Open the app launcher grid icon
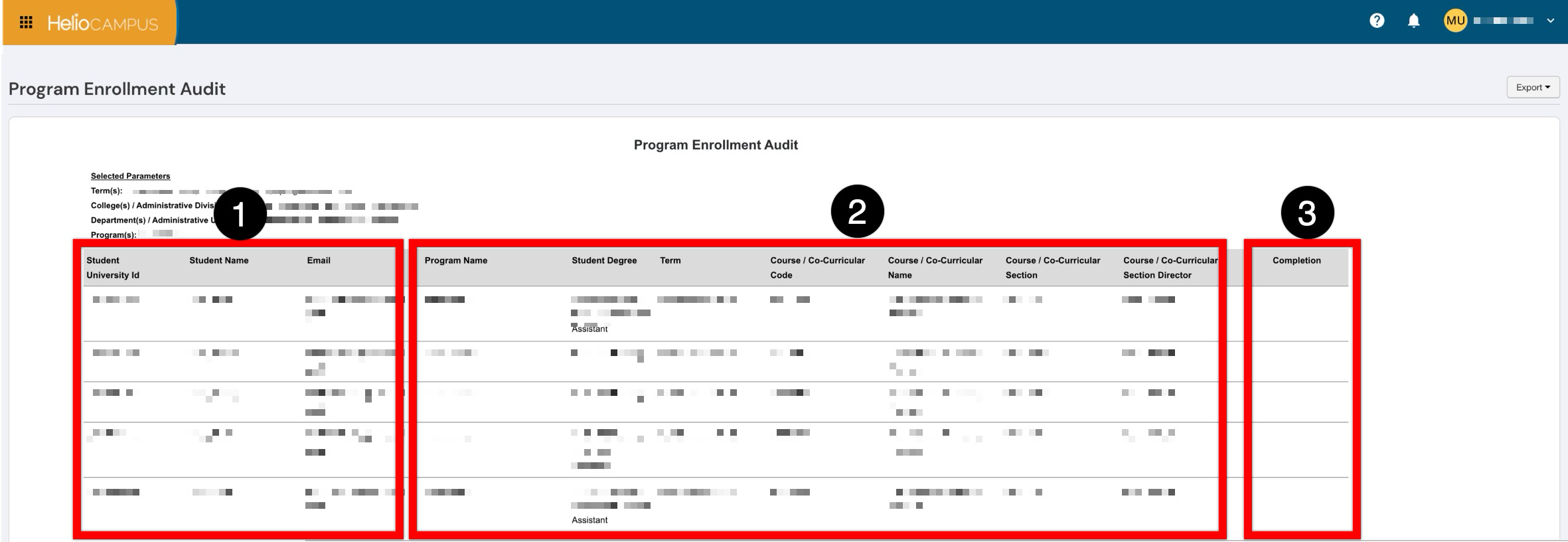 click(x=26, y=23)
